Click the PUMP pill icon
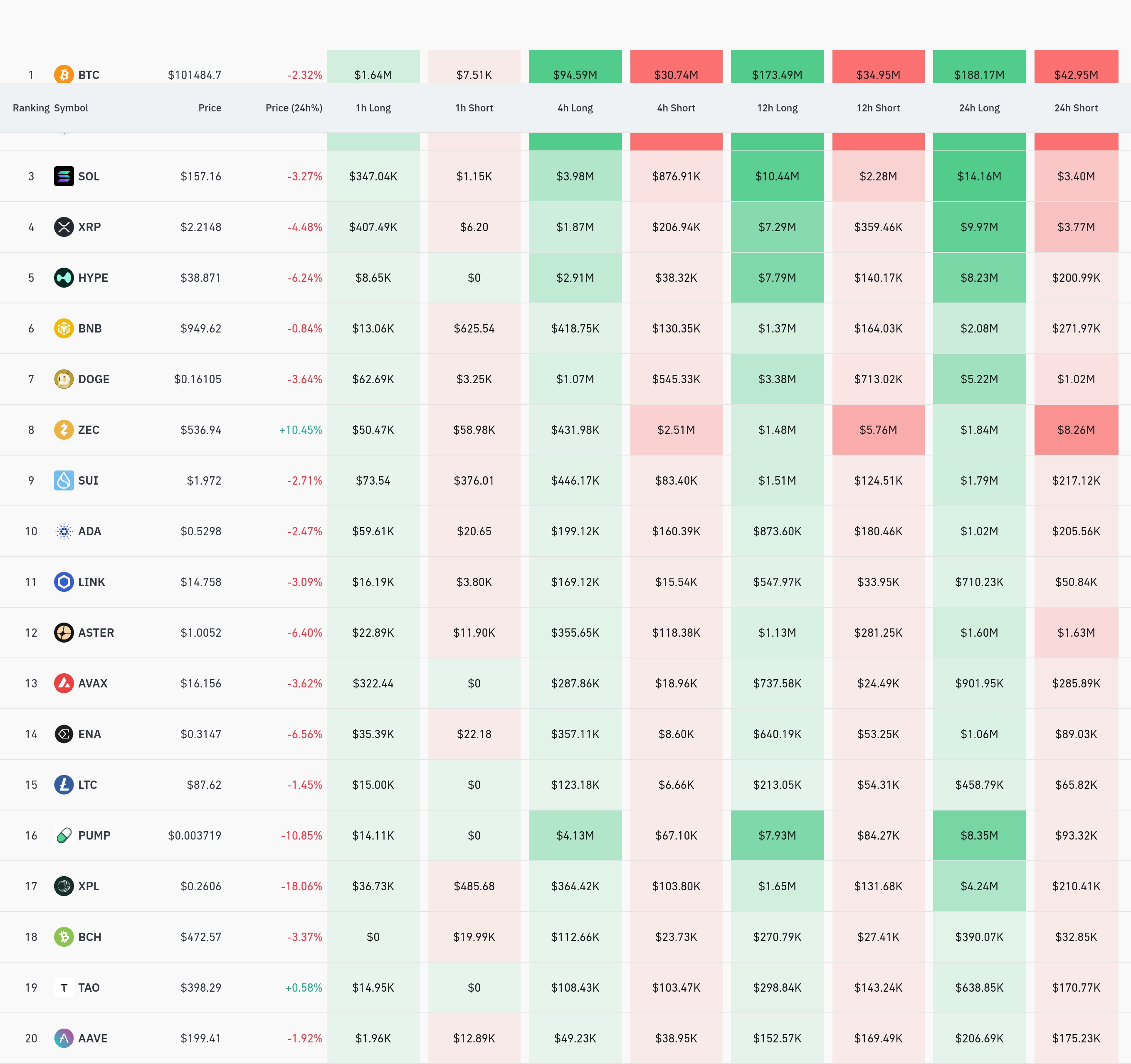Screen dimensions: 1131x1064 [x=64, y=835]
